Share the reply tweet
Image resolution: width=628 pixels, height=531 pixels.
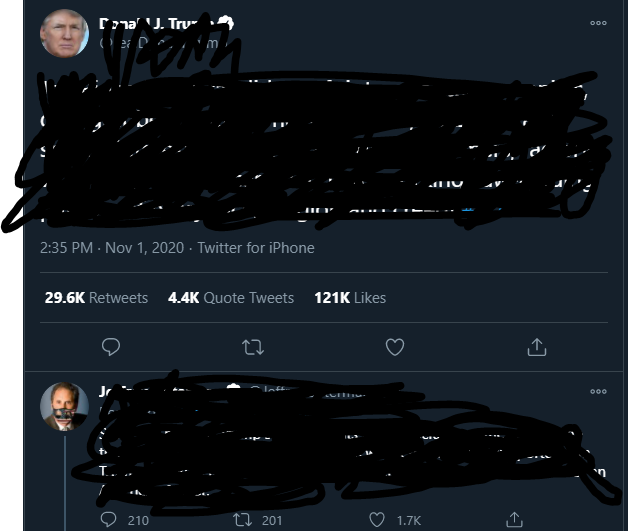(x=514, y=520)
